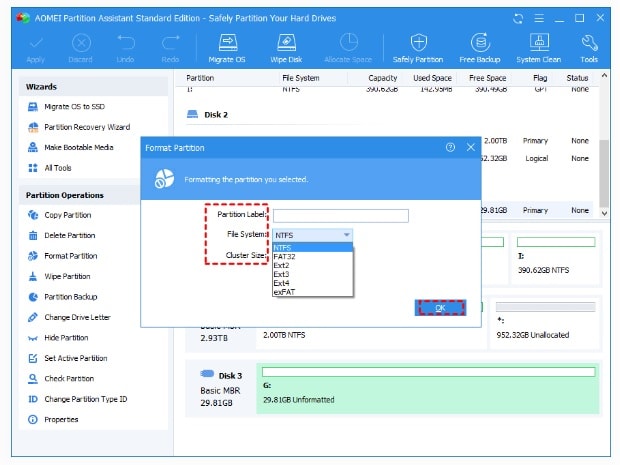Choose Copy Partition operation

click(x=59, y=215)
